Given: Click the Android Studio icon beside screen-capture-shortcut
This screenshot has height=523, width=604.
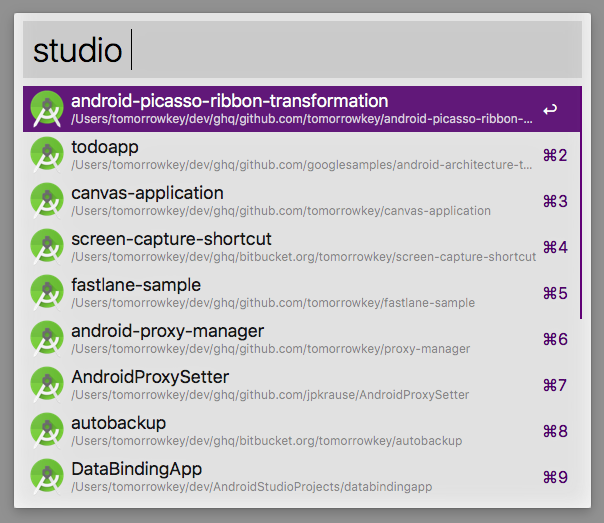Looking at the screenshot, I should pyautogui.click(x=46, y=247).
